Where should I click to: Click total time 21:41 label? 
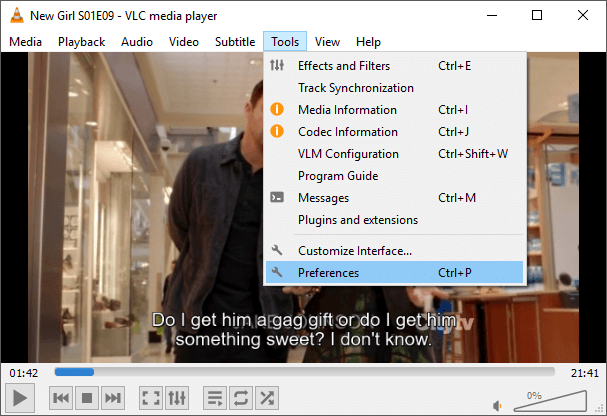[x=585, y=373]
